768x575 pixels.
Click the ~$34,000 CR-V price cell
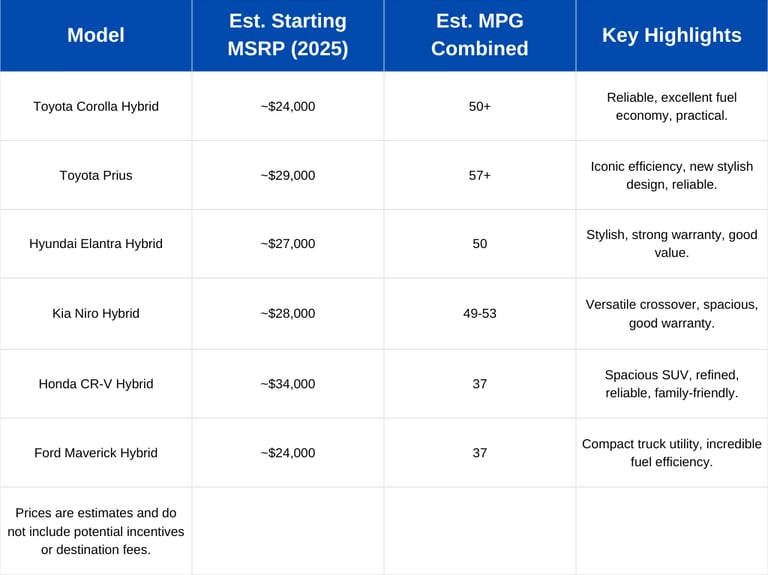[x=288, y=384]
